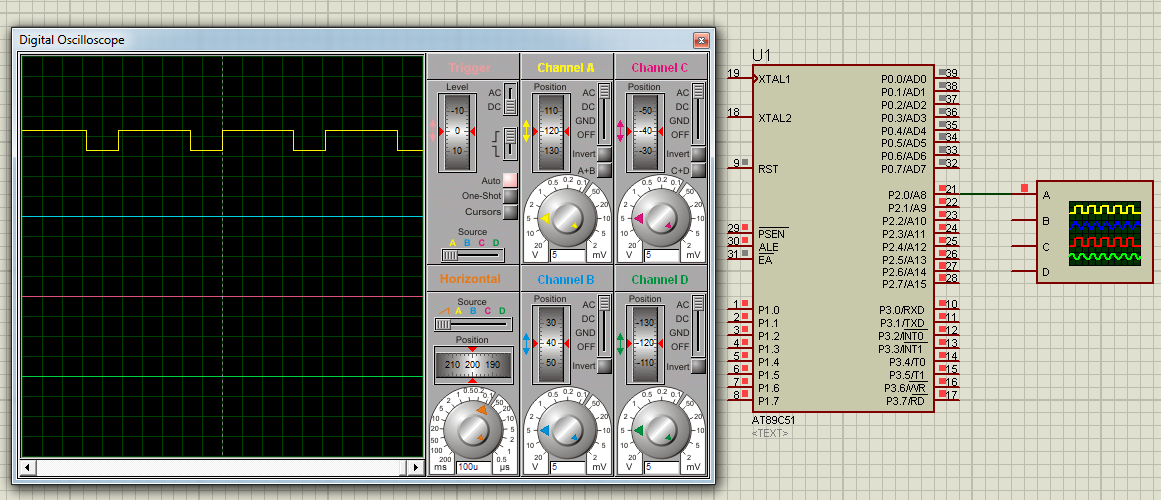Click the <TEXT> placeholder under AT89C51
The width and height of the screenshot is (1161, 500).
coord(770,433)
